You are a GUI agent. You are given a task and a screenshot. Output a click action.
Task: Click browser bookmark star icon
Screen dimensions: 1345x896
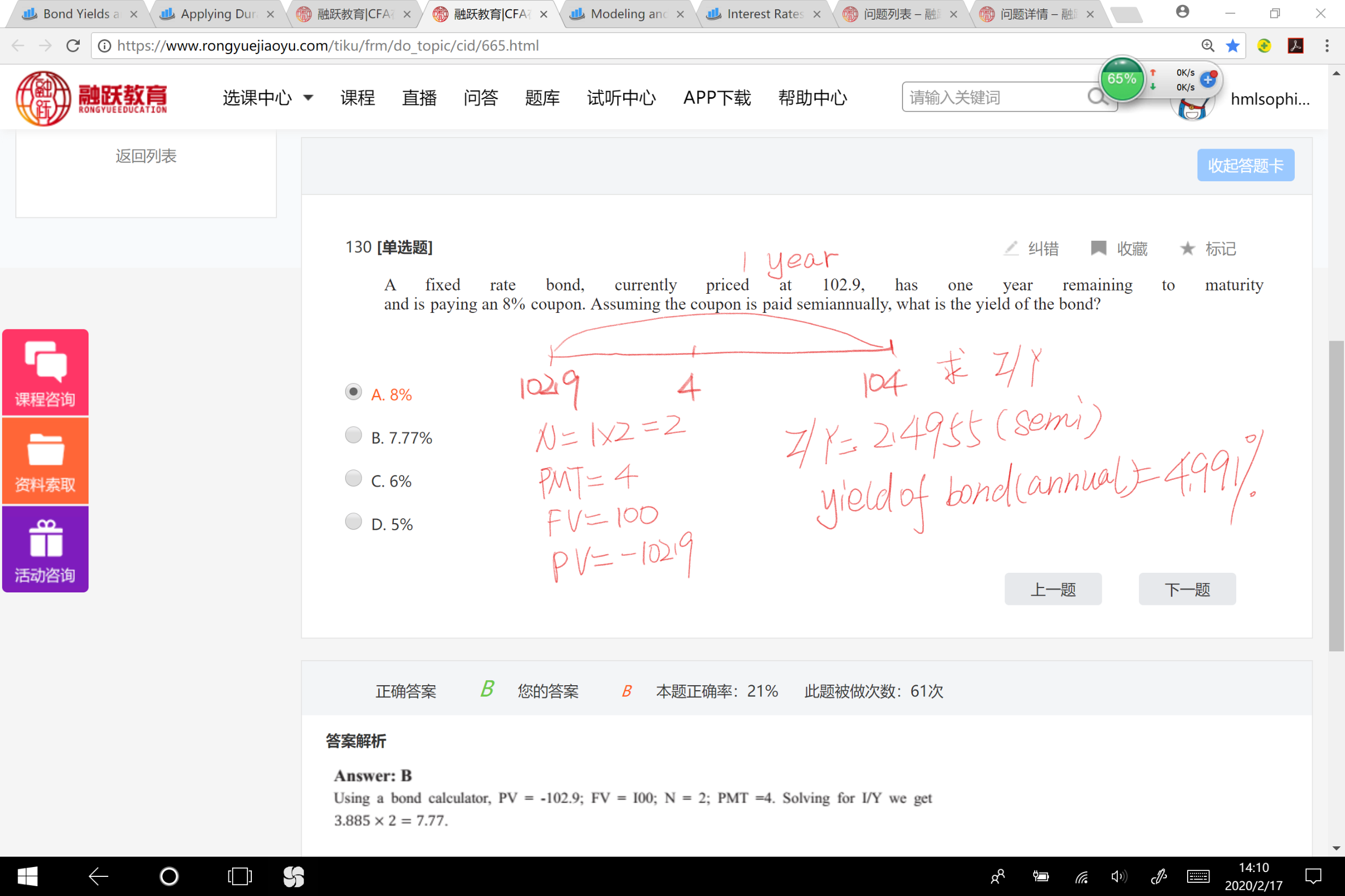[x=1233, y=46]
